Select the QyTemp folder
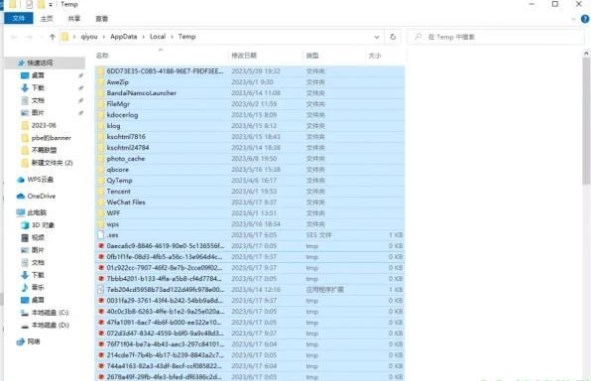The height and width of the screenshot is (381, 591). click(x=250, y=181)
